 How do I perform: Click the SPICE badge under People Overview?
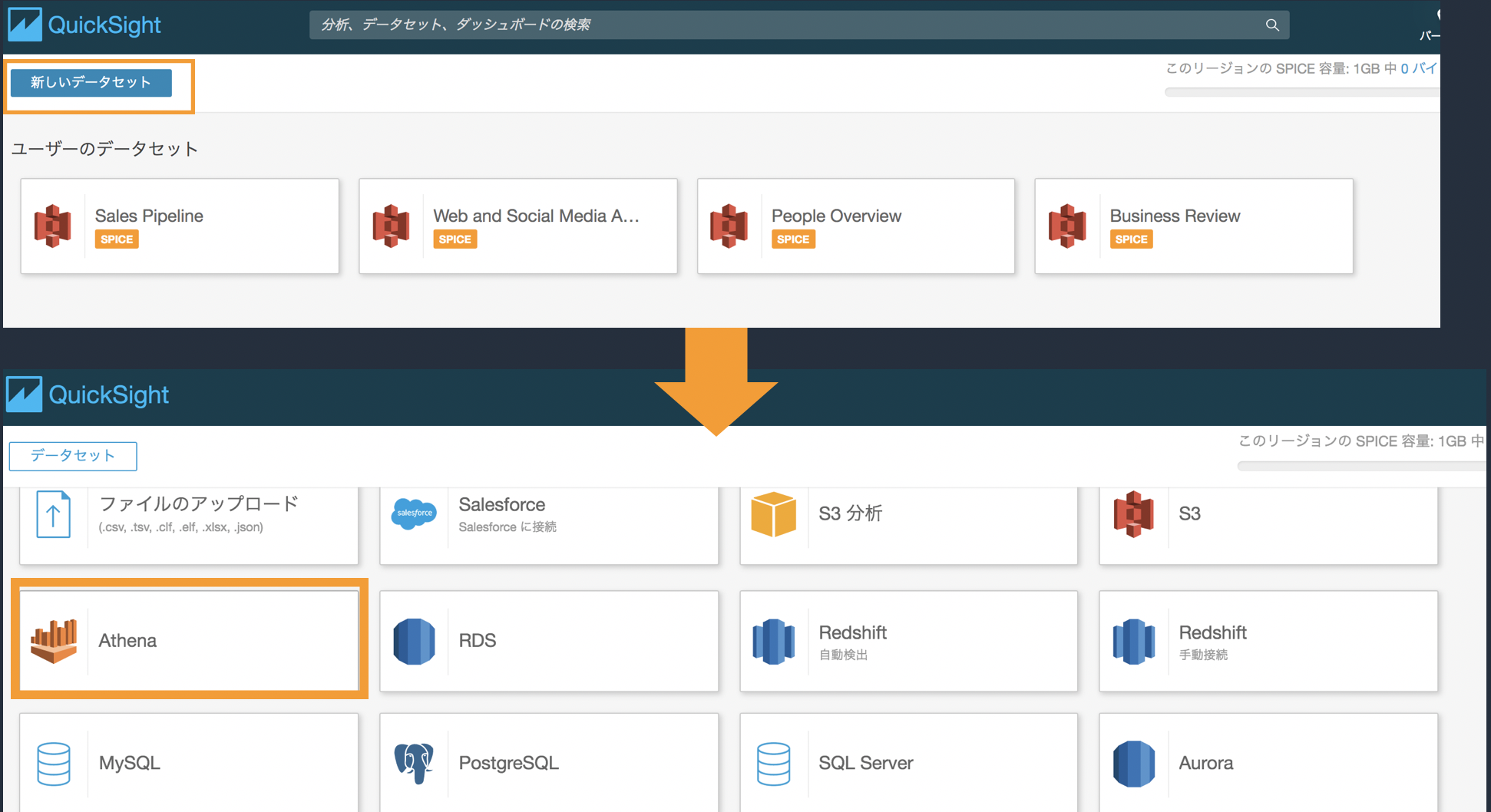pos(793,239)
